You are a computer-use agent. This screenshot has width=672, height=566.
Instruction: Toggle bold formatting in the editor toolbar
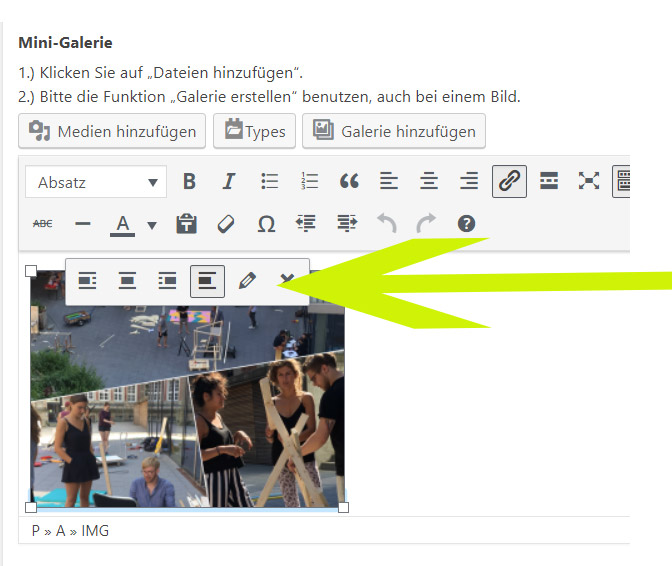189,181
